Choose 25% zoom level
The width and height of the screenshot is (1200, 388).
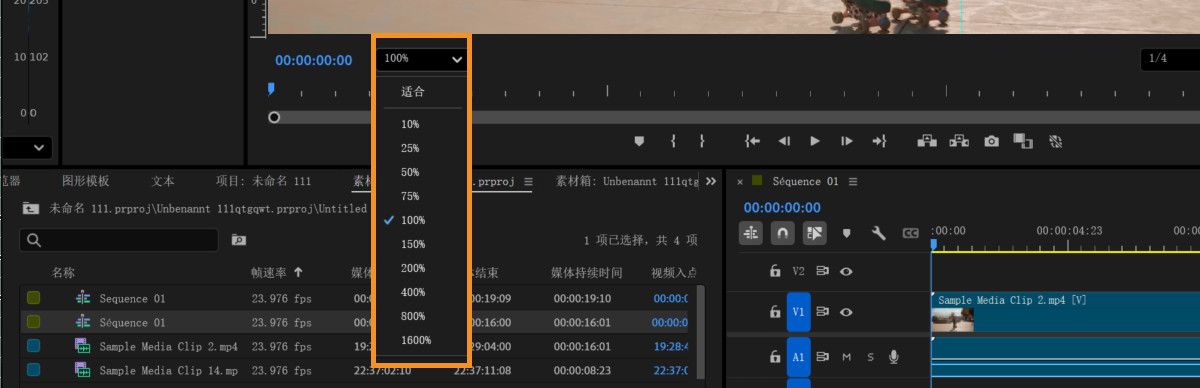pos(410,148)
